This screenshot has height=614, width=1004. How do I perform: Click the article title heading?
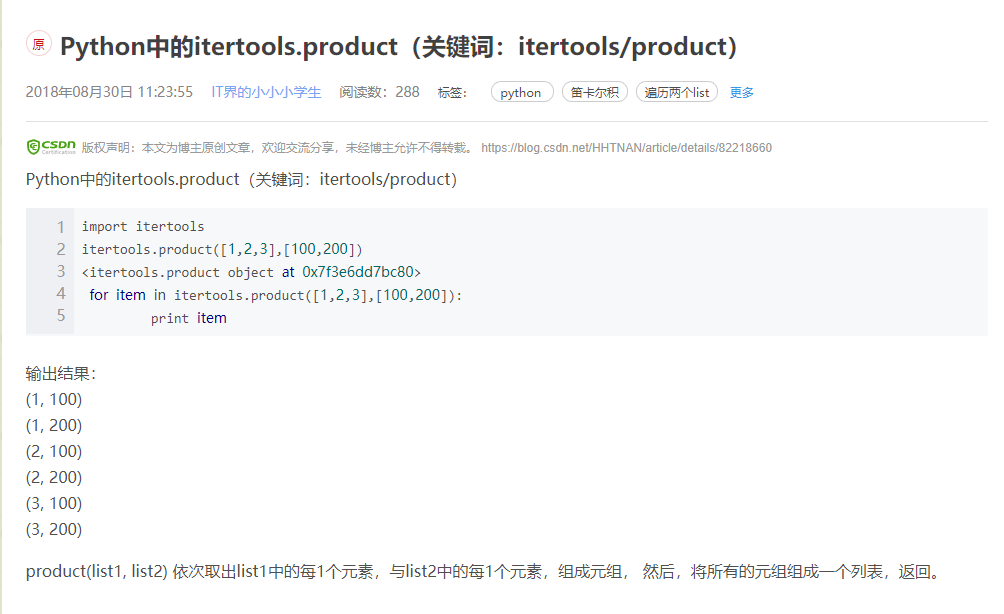[398, 47]
